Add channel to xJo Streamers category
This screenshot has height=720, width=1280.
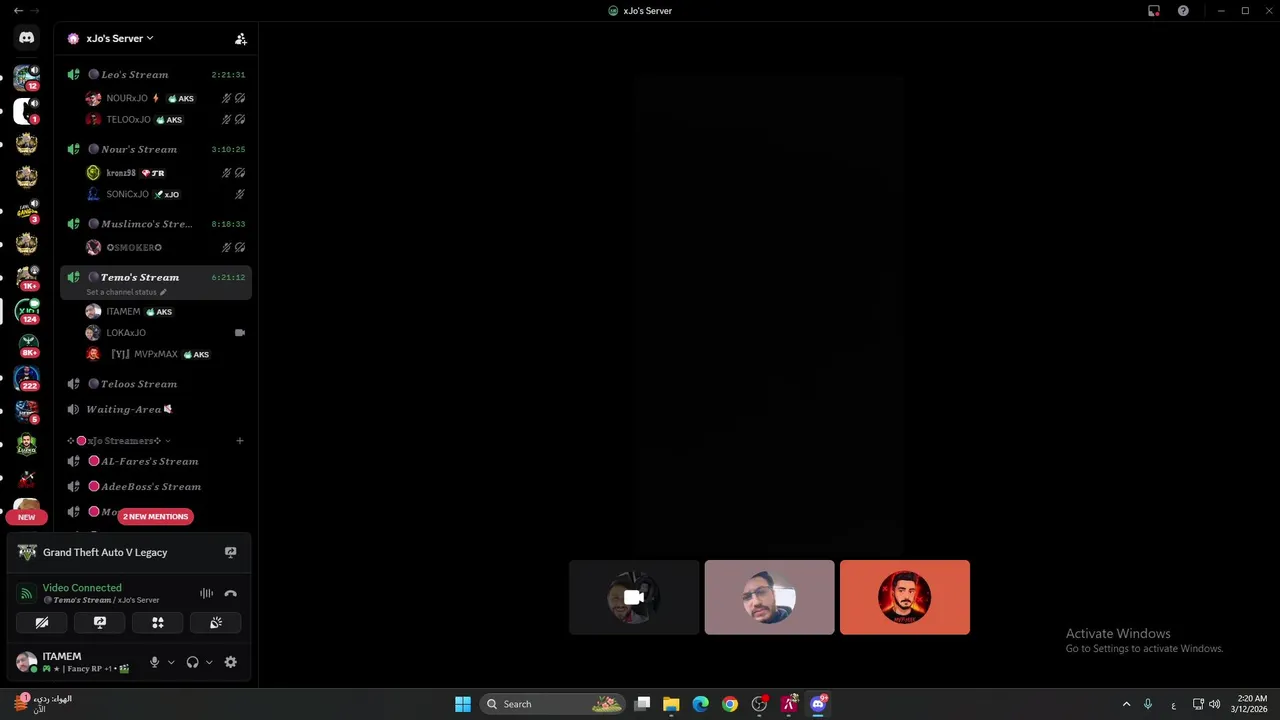240,441
